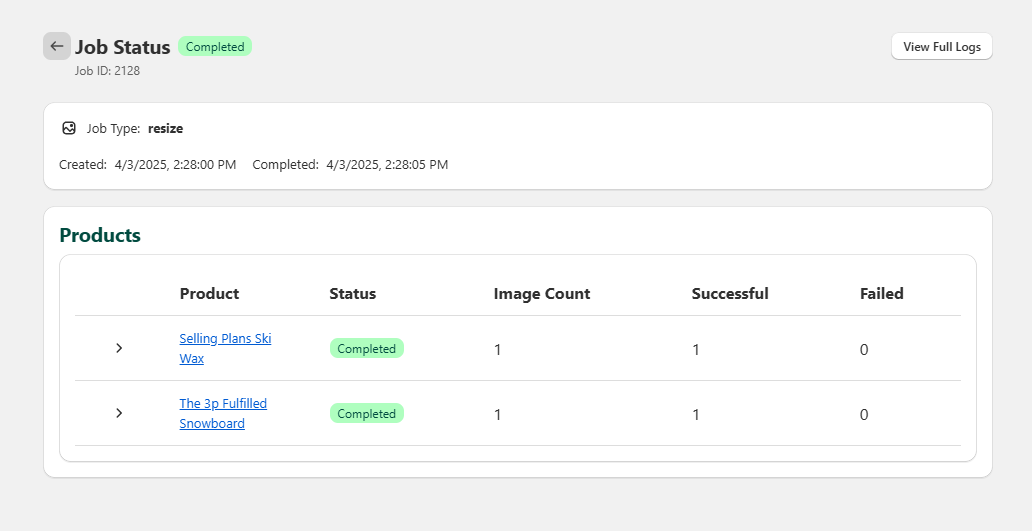Click the Product column header
Screen dimensions: 1032x531
point(209,293)
